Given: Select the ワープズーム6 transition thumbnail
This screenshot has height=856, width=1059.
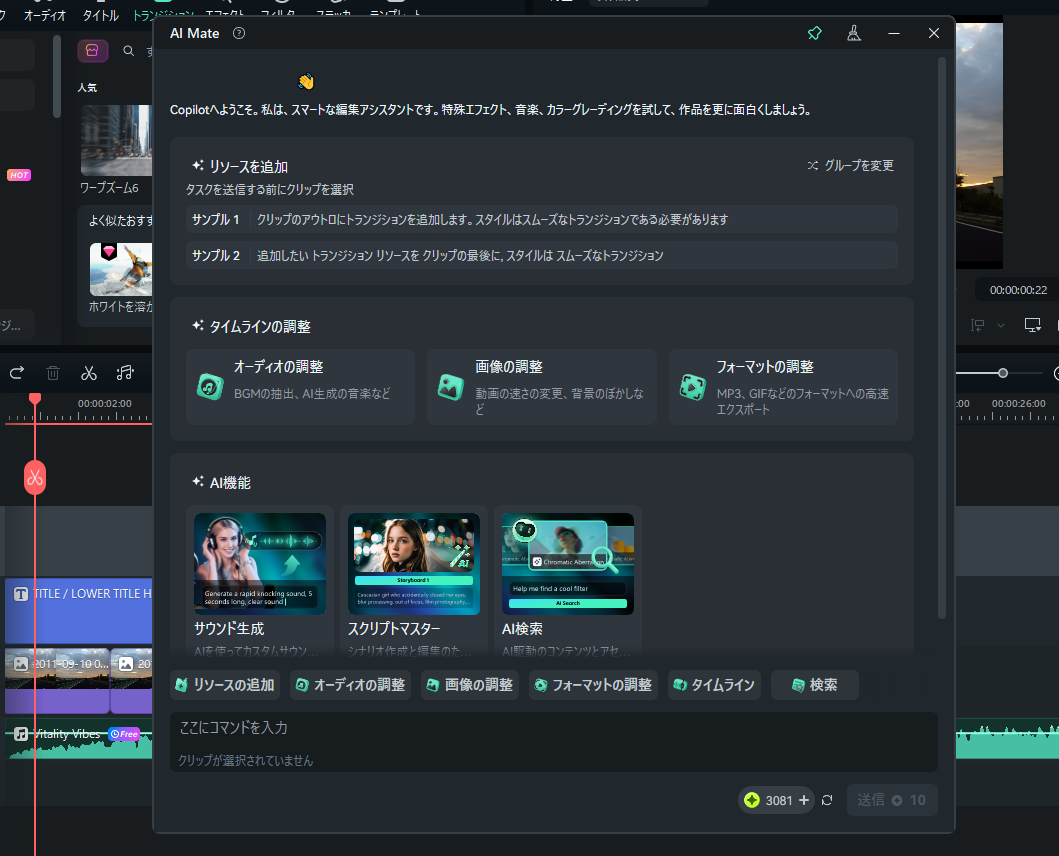Looking at the screenshot, I should (116, 141).
